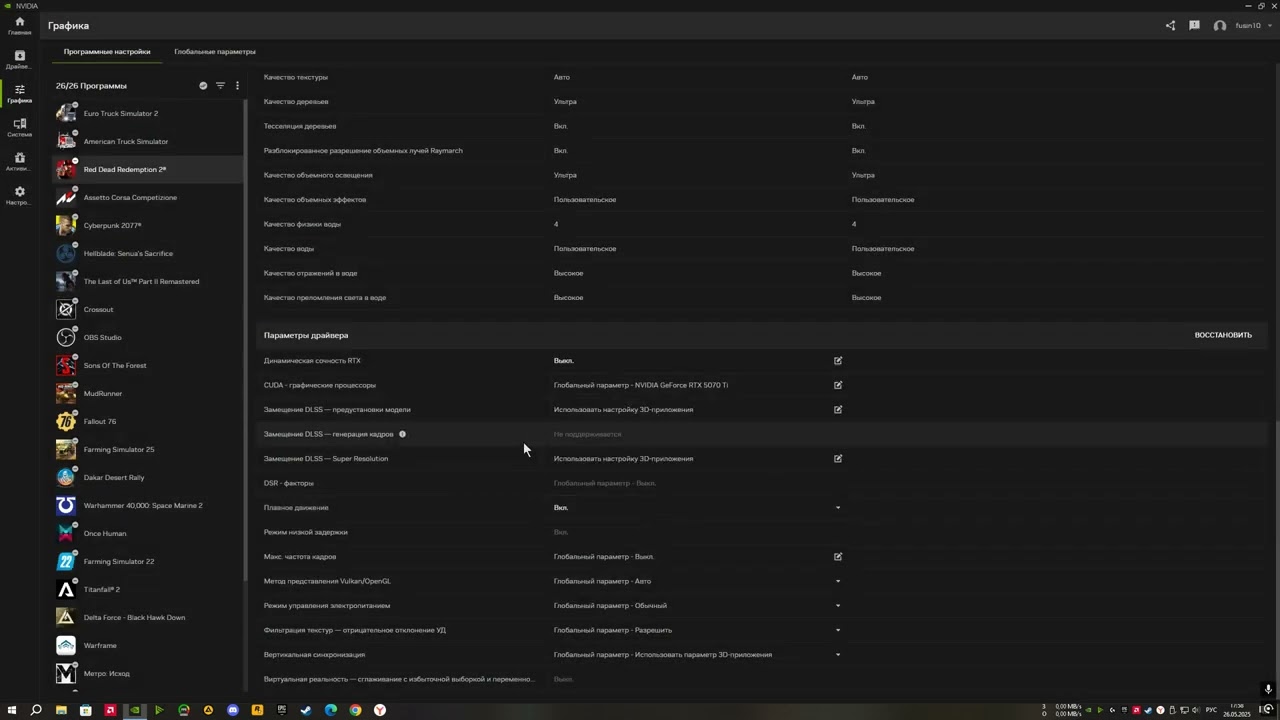This screenshot has width=1280, height=720.
Task: Select Euro Truck Simulator 2 program
Action: click(x=148, y=114)
